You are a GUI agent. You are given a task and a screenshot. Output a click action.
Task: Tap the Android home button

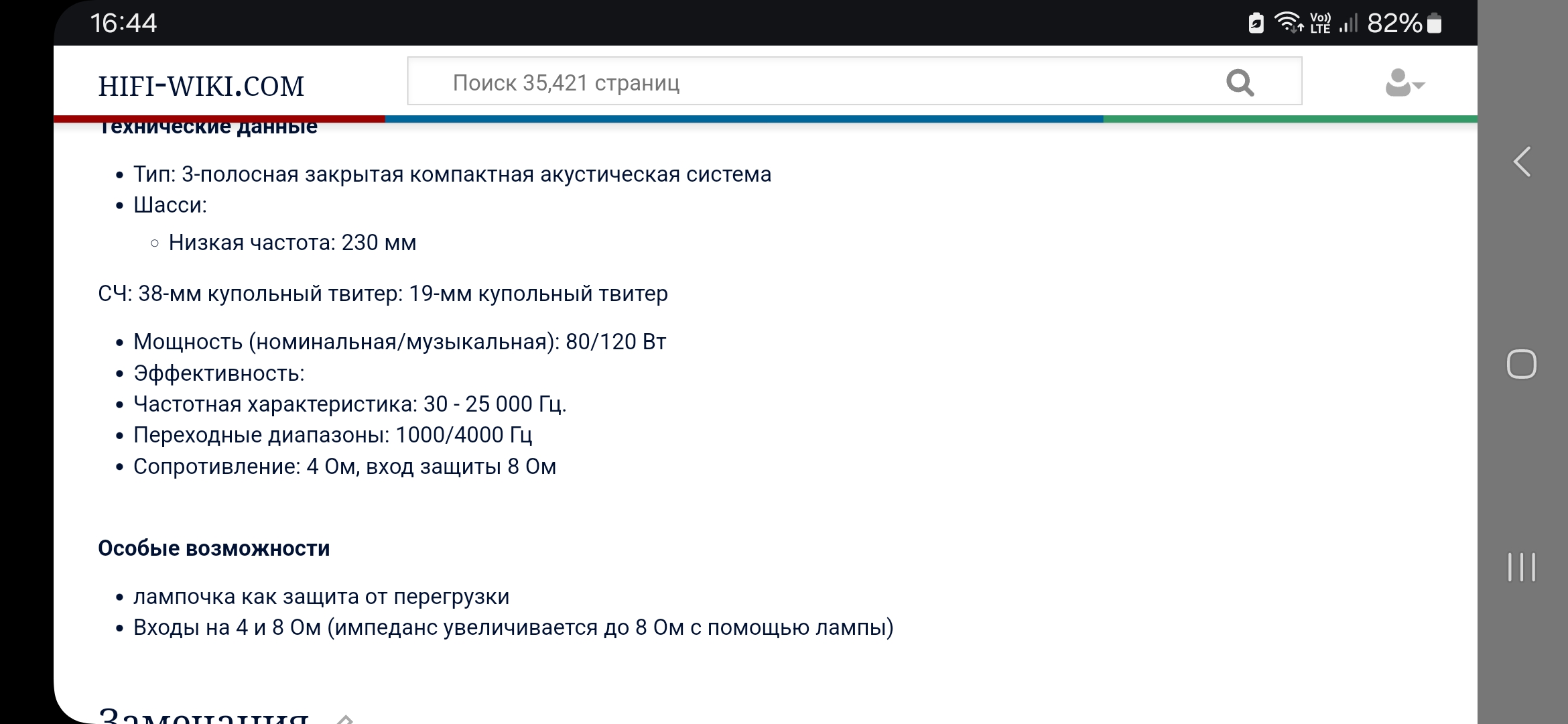(x=1521, y=365)
